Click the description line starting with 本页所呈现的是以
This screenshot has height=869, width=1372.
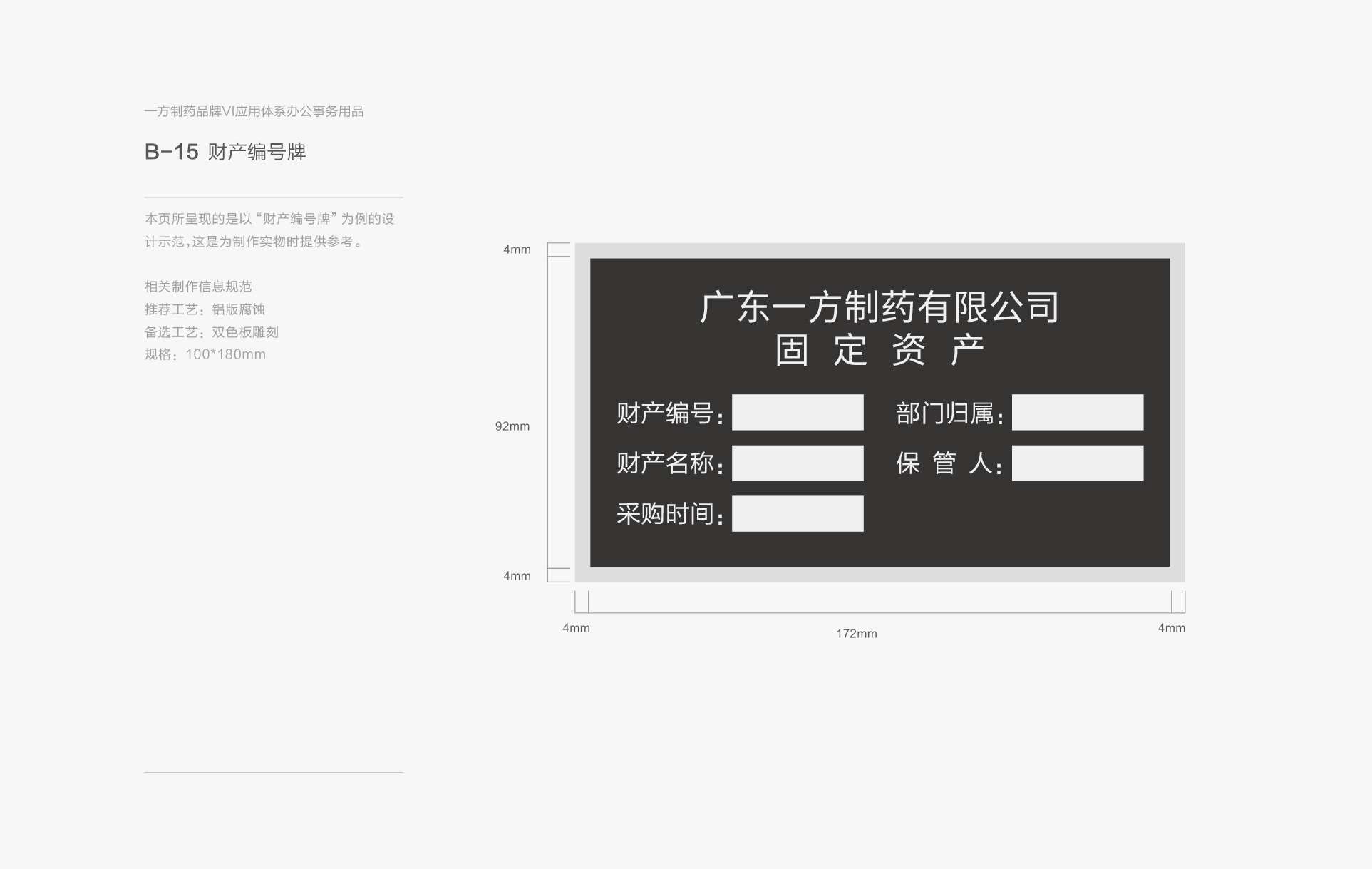coord(269,219)
